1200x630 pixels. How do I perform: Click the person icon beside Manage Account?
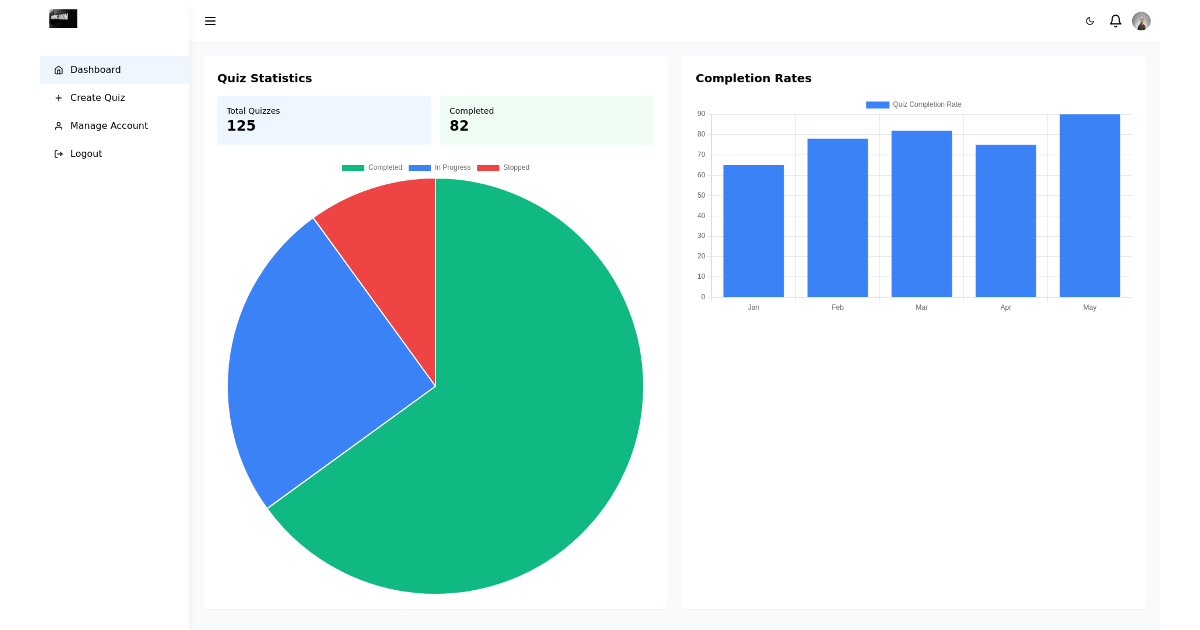[x=59, y=125]
